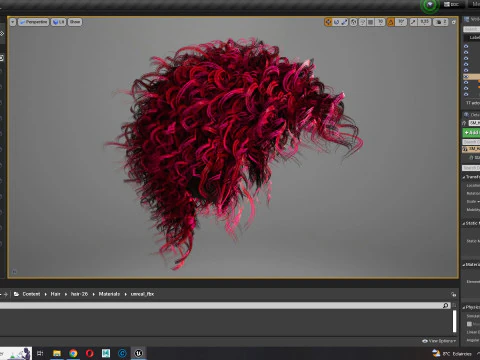Viewport: 480px width, 360px height.
Task: Collapse the Materials section in Details
Action: coord(464,265)
